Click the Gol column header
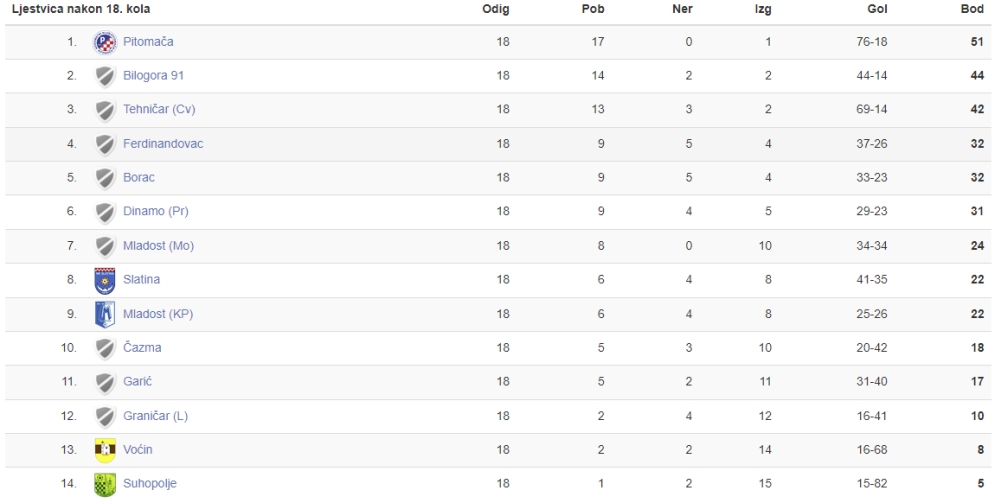The image size is (1001, 503). [x=877, y=9]
